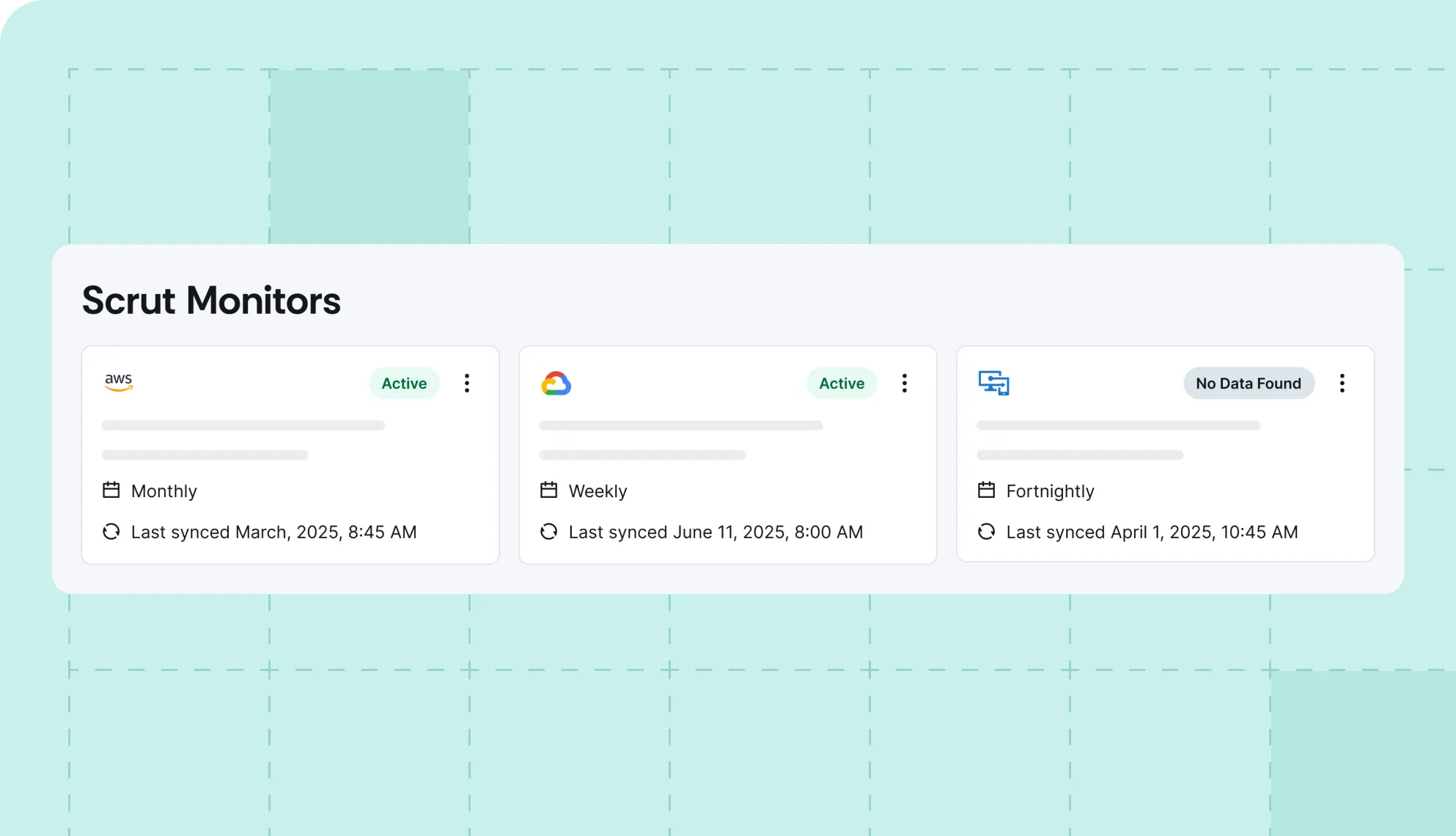Click sync icon on Google Cloud card
The image size is (1456, 836).
[548, 532]
